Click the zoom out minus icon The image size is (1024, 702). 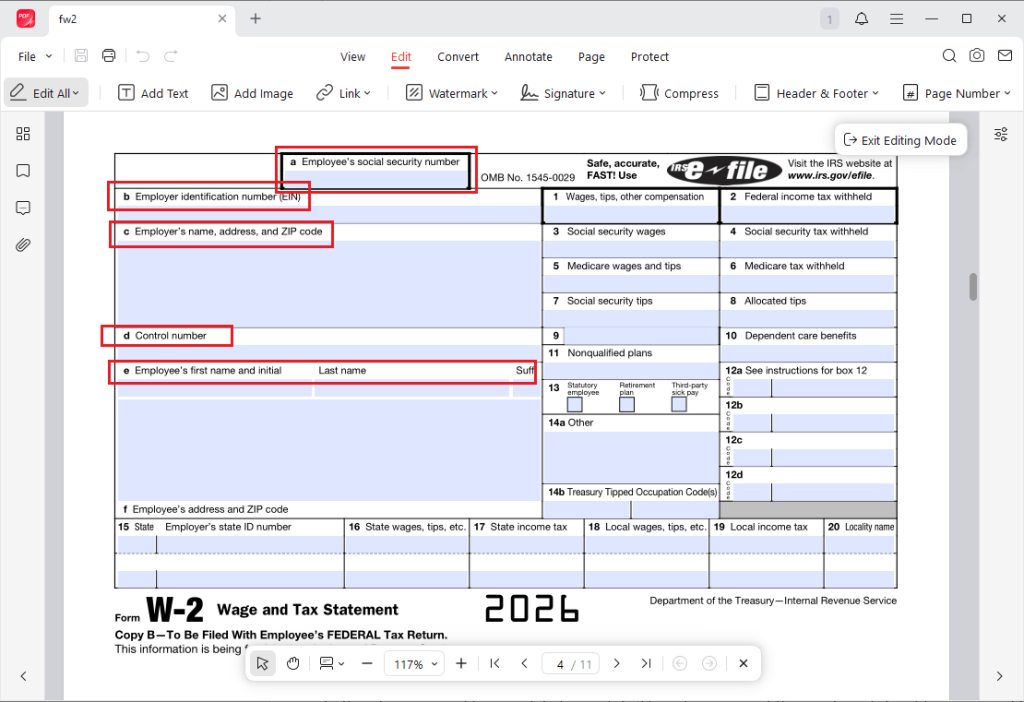coord(367,663)
